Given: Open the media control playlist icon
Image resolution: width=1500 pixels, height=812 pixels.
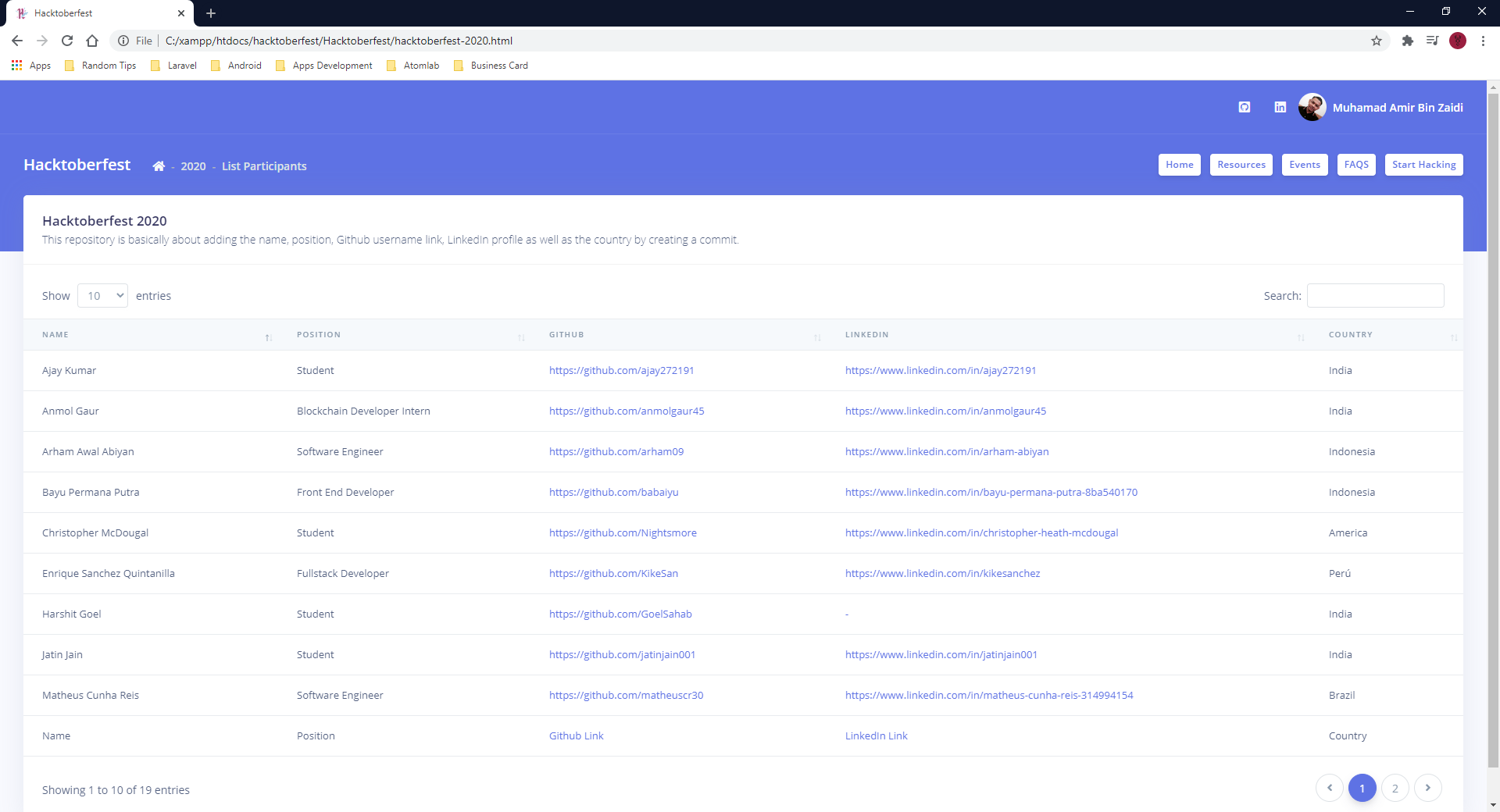Looking at the screenshot, I should point(1433,41).
